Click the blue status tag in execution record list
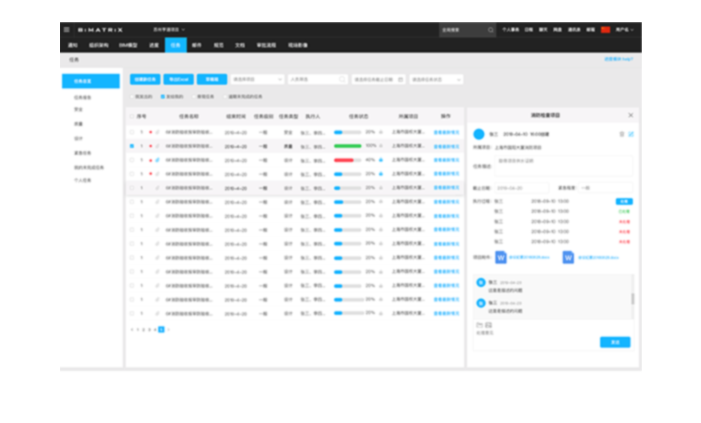The image size is (701, 423). [624, 201]
